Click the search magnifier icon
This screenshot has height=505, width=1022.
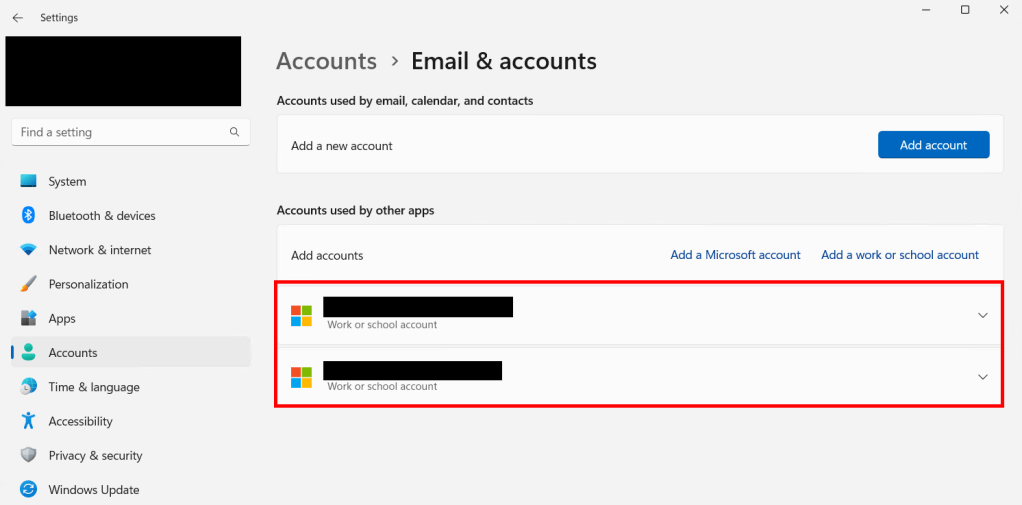coord(234,132)
